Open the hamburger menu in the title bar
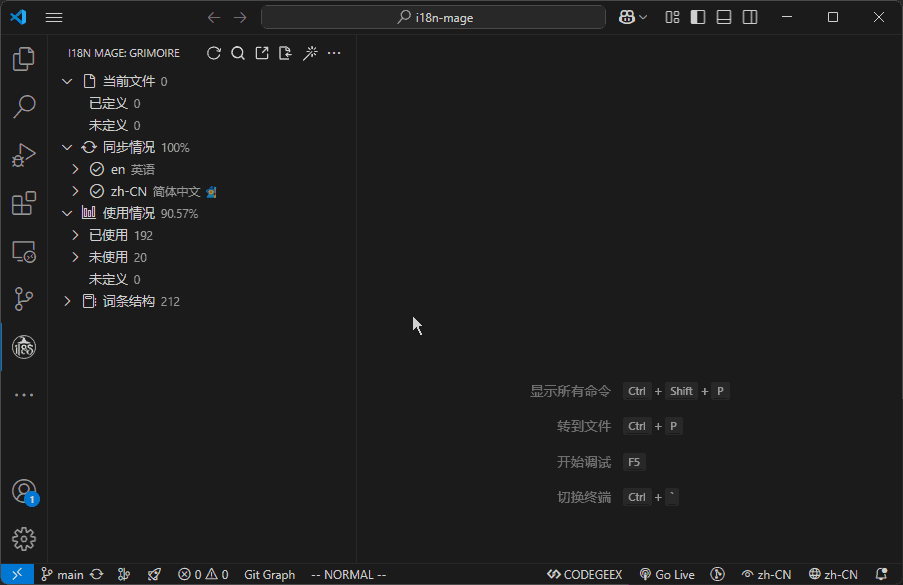The width and height of the screenshot is (903, 585). tap(53, 17)
